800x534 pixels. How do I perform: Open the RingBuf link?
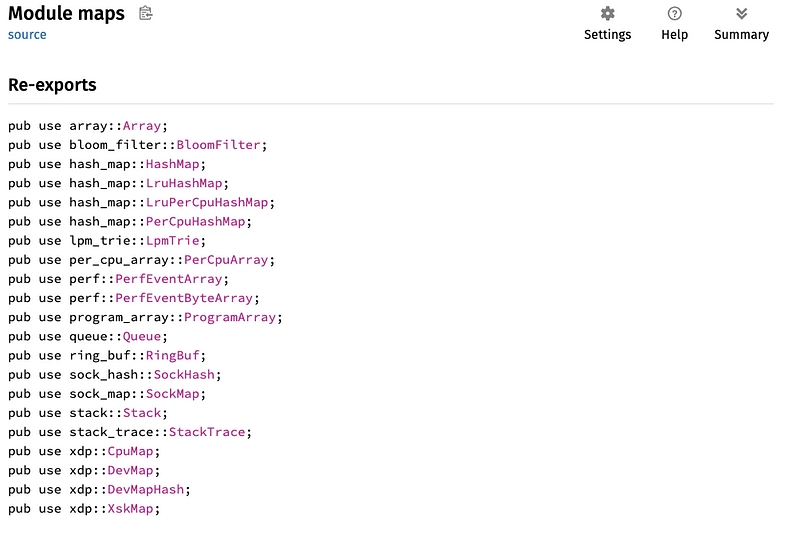tap(172, 355)
